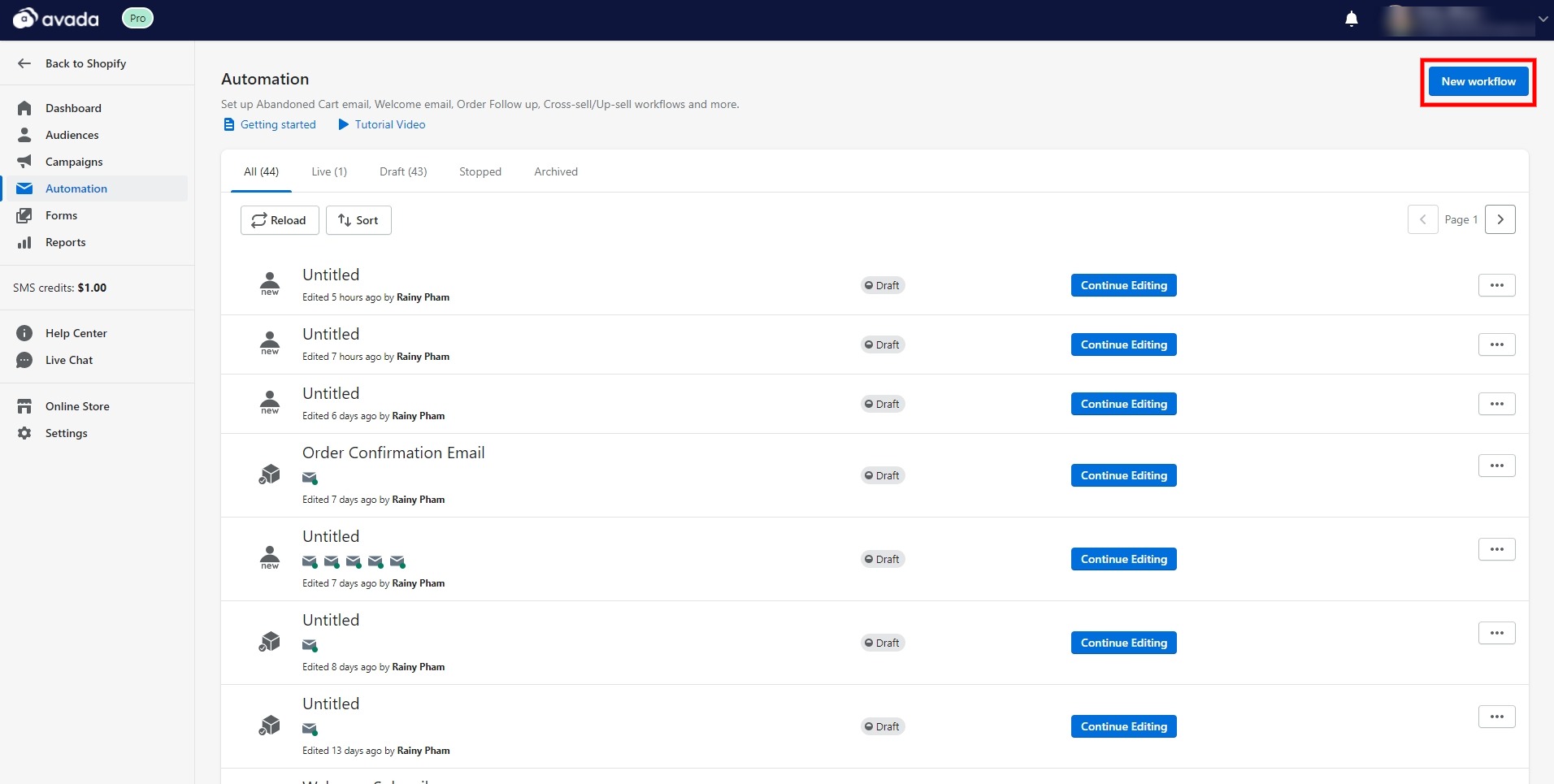This screenshot has width=1554, height=784.
Task: Open Campaigns megaphone icon in sidebar
Action: (x=24, y=162)
